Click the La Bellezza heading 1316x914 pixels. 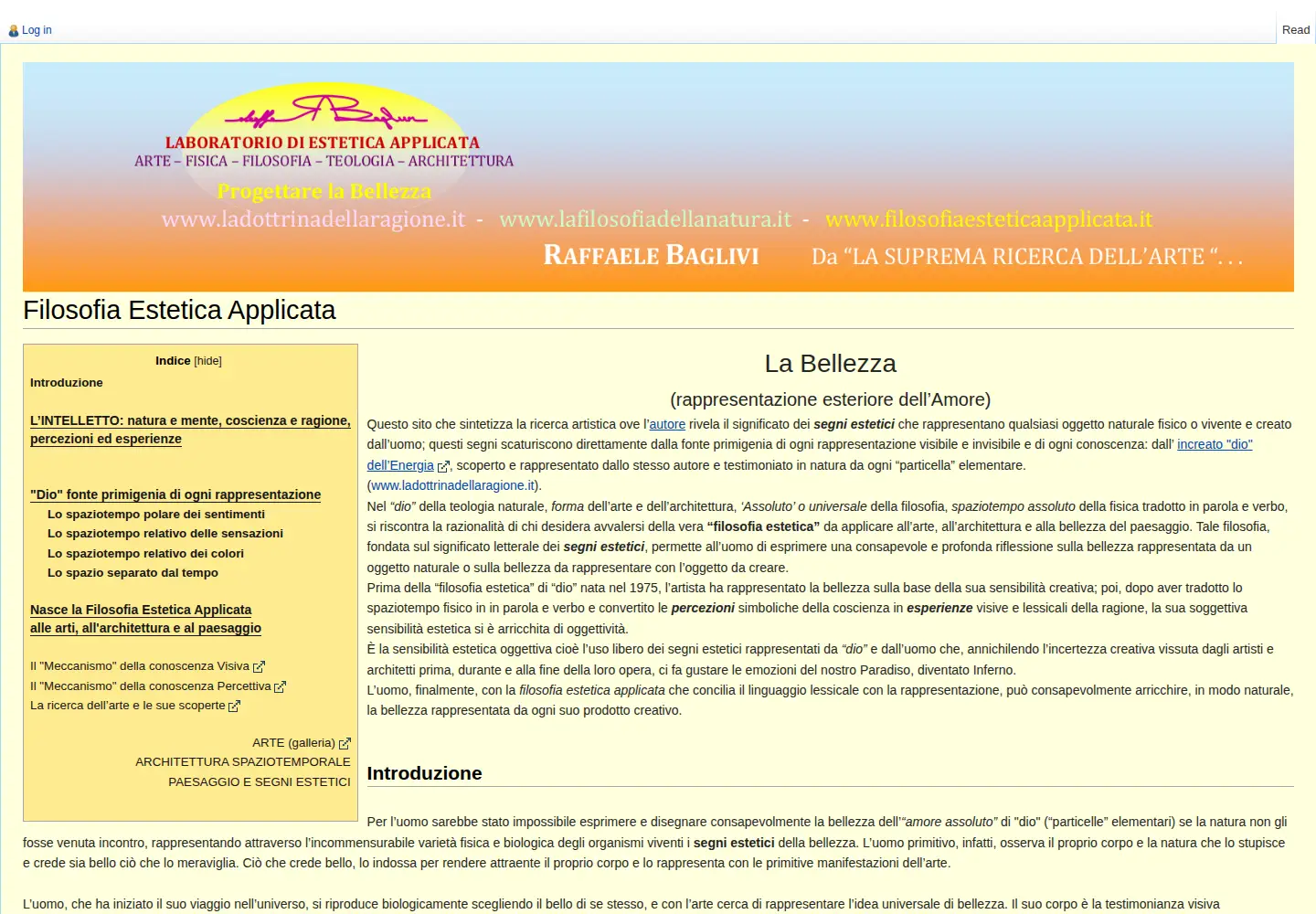(831, 364)
